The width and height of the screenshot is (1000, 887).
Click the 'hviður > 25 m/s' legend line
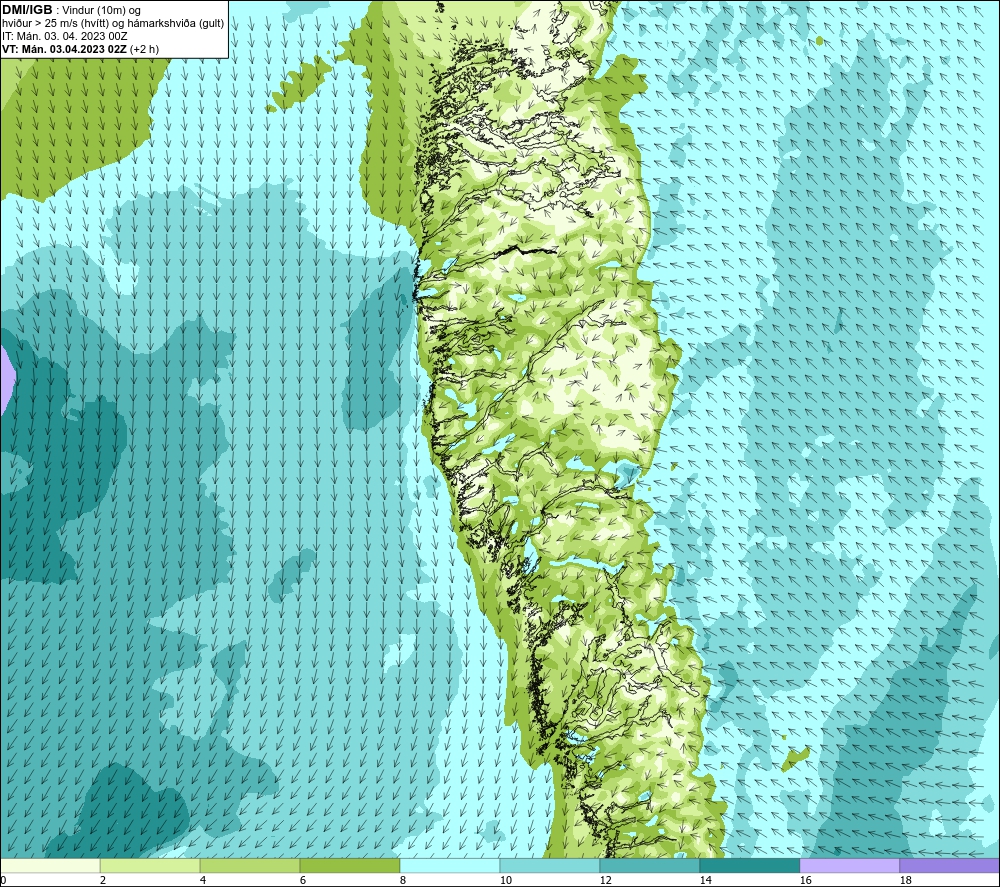(x=113, y=23)
